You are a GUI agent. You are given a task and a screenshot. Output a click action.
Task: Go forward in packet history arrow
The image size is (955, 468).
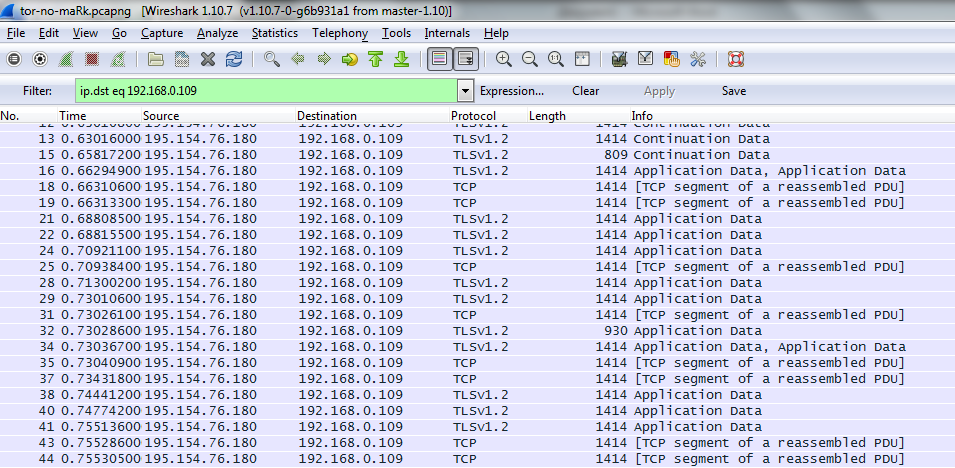click(x=324, y=59)
